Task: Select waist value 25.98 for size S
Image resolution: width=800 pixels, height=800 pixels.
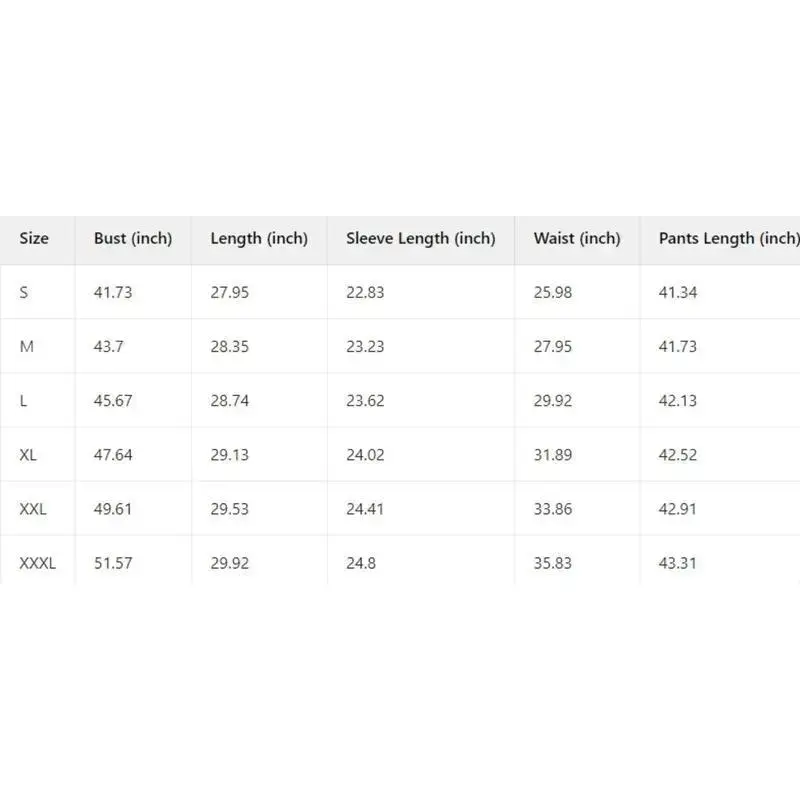Action: click(x=553, y=293)
